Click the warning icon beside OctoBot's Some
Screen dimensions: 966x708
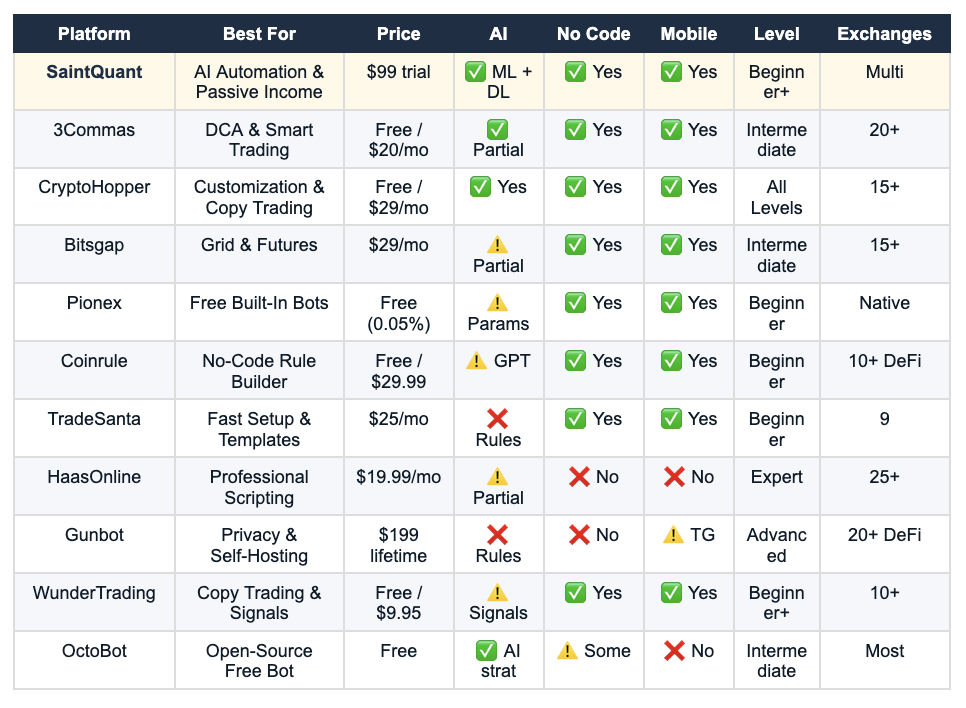[567, 651]
